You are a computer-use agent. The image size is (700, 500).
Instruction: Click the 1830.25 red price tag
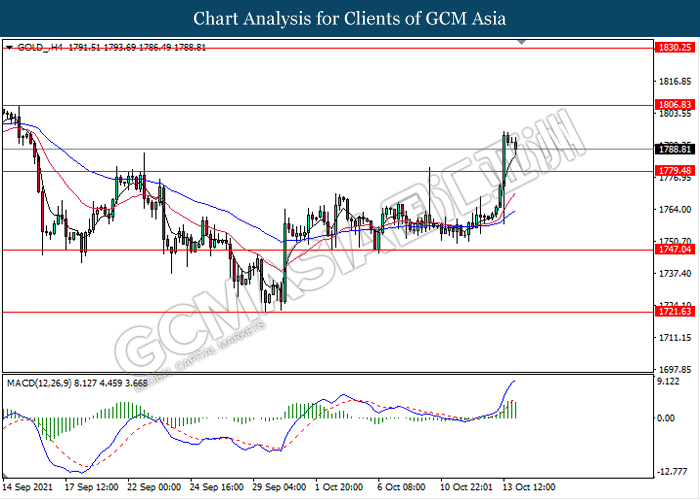pyautogui.click(x=675, y=47)
